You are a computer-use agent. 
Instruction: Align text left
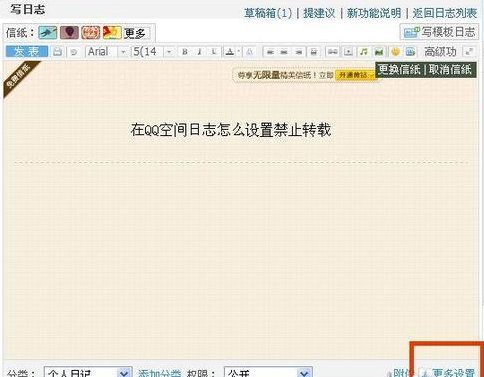click(x=270, y=52)
